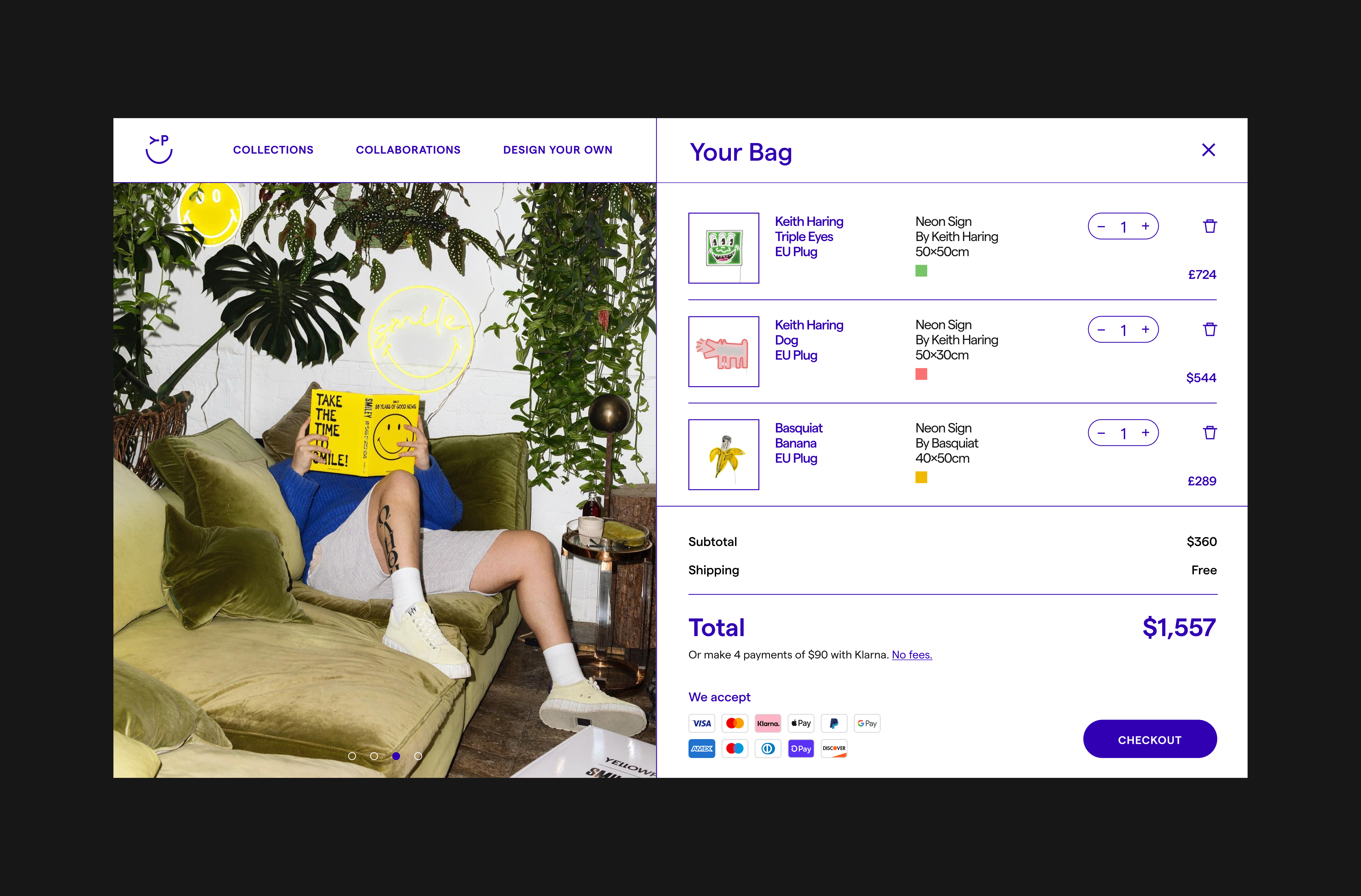Click the Klarna payment icon
The height and width of the screenshot is (896, 1361).
coord(768,723)
